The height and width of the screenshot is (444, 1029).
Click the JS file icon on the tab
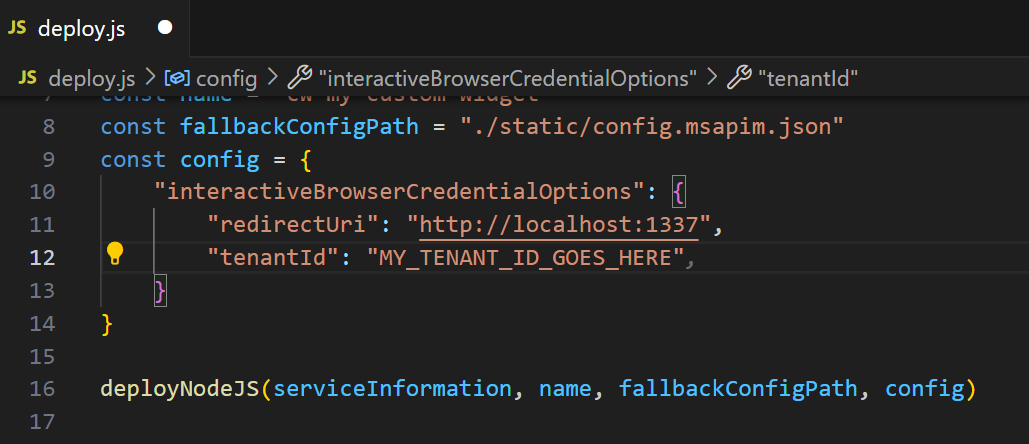17,28
